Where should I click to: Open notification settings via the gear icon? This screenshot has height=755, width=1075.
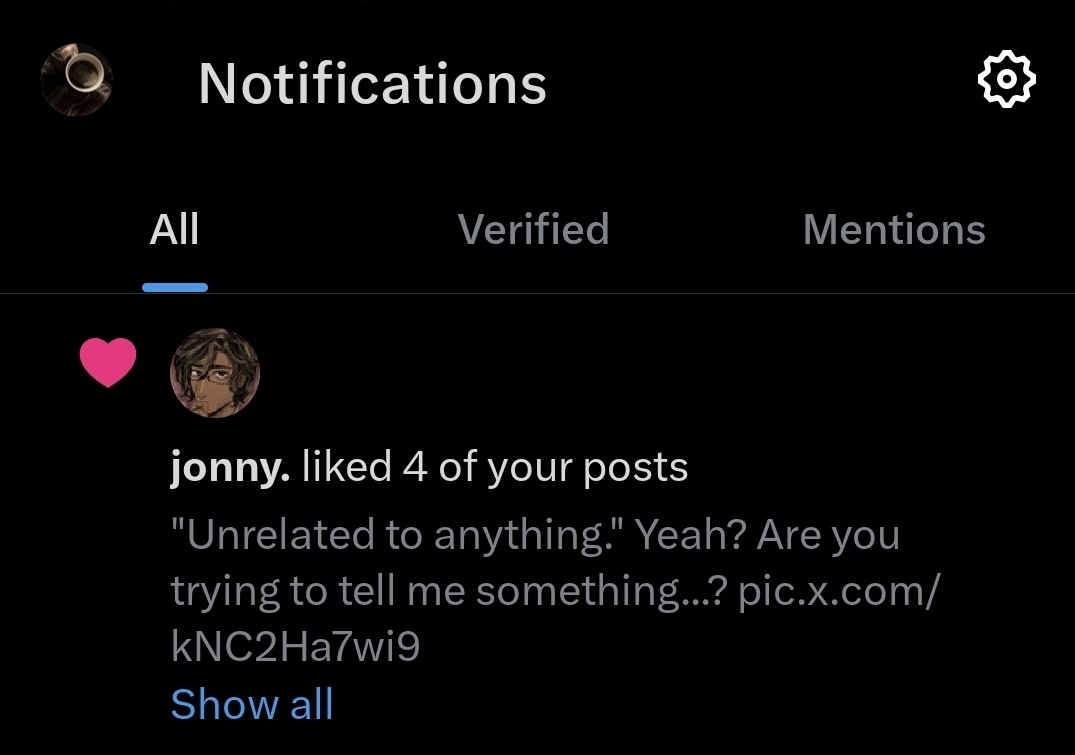tap(1006, 79)
